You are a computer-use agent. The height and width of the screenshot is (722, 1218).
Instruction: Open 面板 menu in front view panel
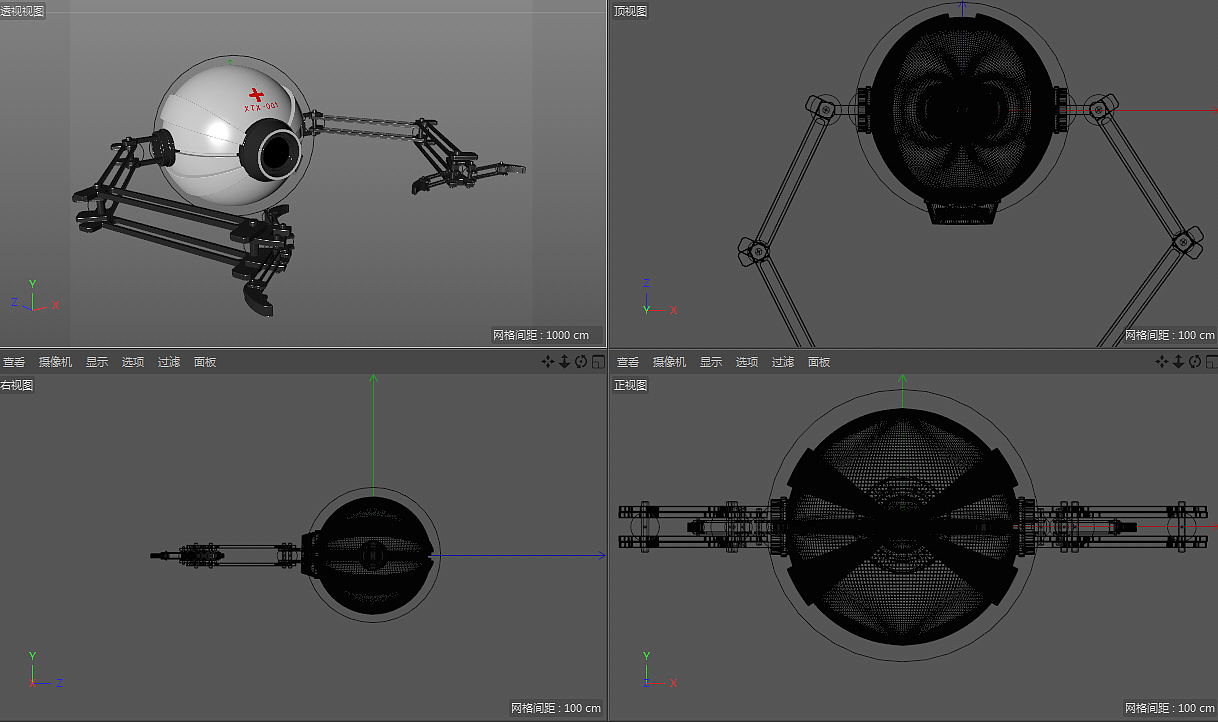pyautogui.click(x=819, y=362)
